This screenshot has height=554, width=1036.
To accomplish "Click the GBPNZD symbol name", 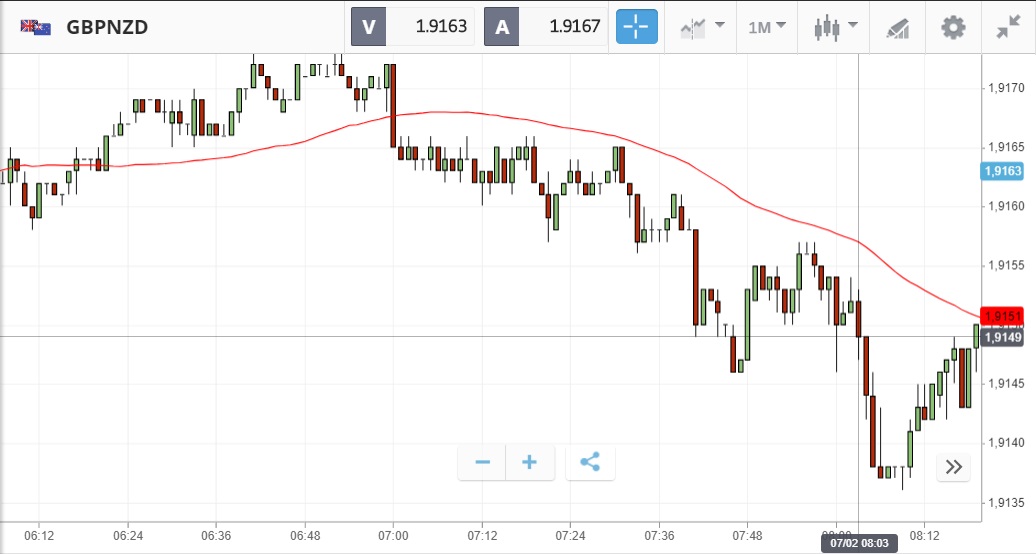I will [107, 27].
